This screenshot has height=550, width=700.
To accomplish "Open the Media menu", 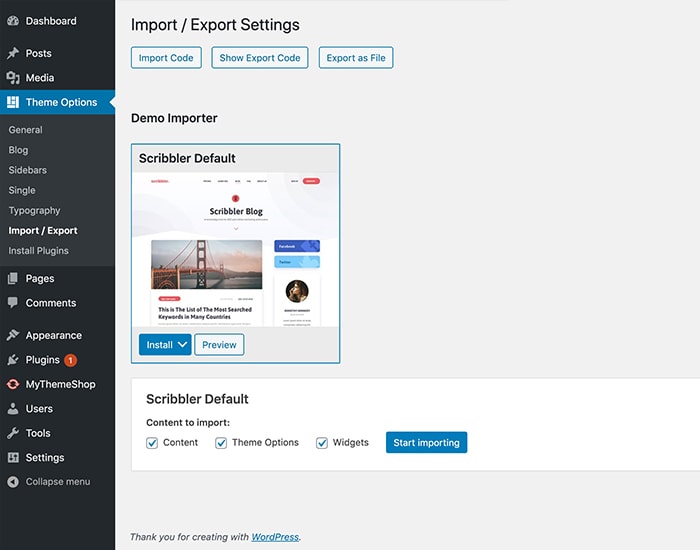I will (58, 78).
